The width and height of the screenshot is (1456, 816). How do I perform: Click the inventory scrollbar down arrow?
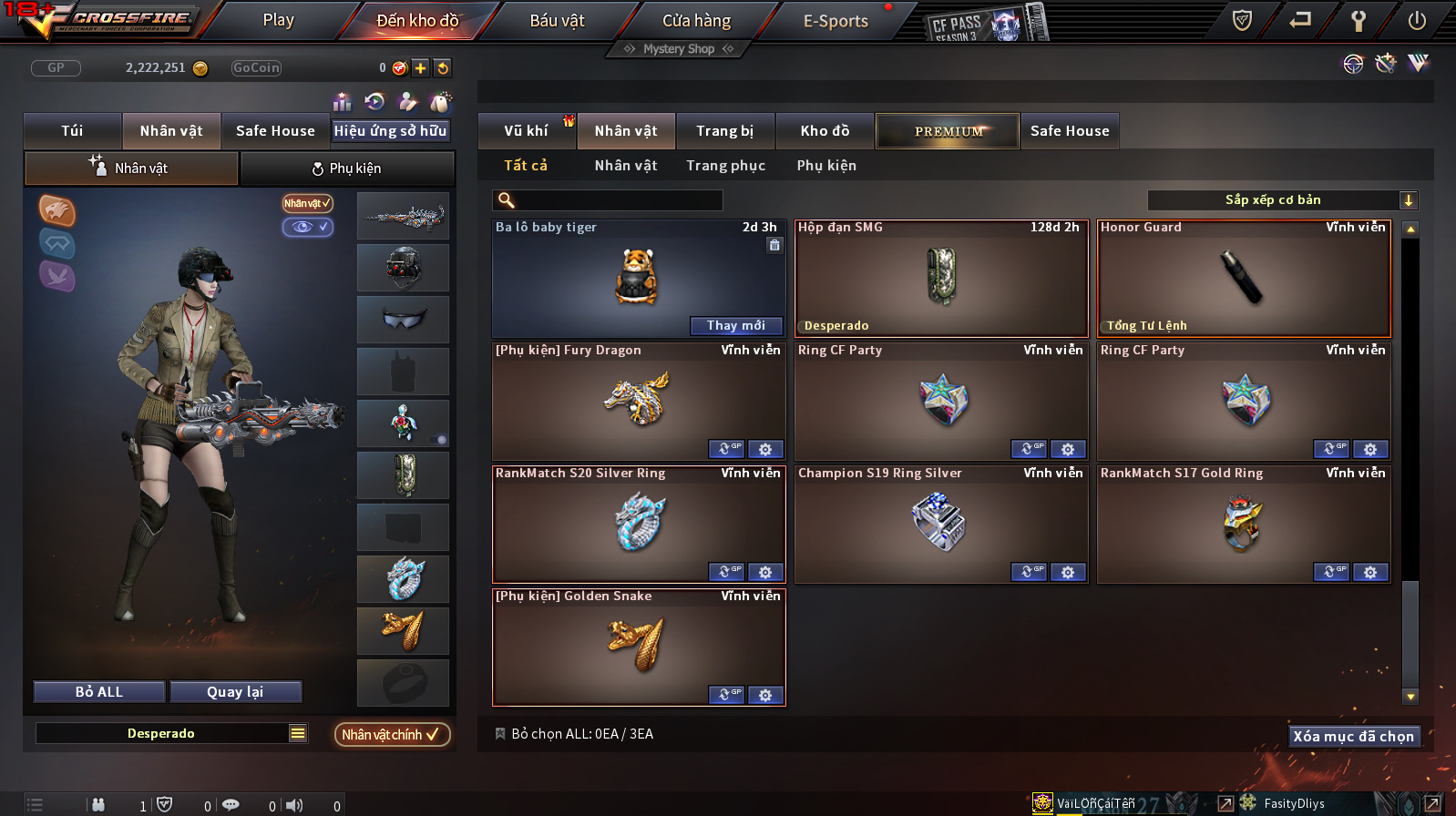1410,697
